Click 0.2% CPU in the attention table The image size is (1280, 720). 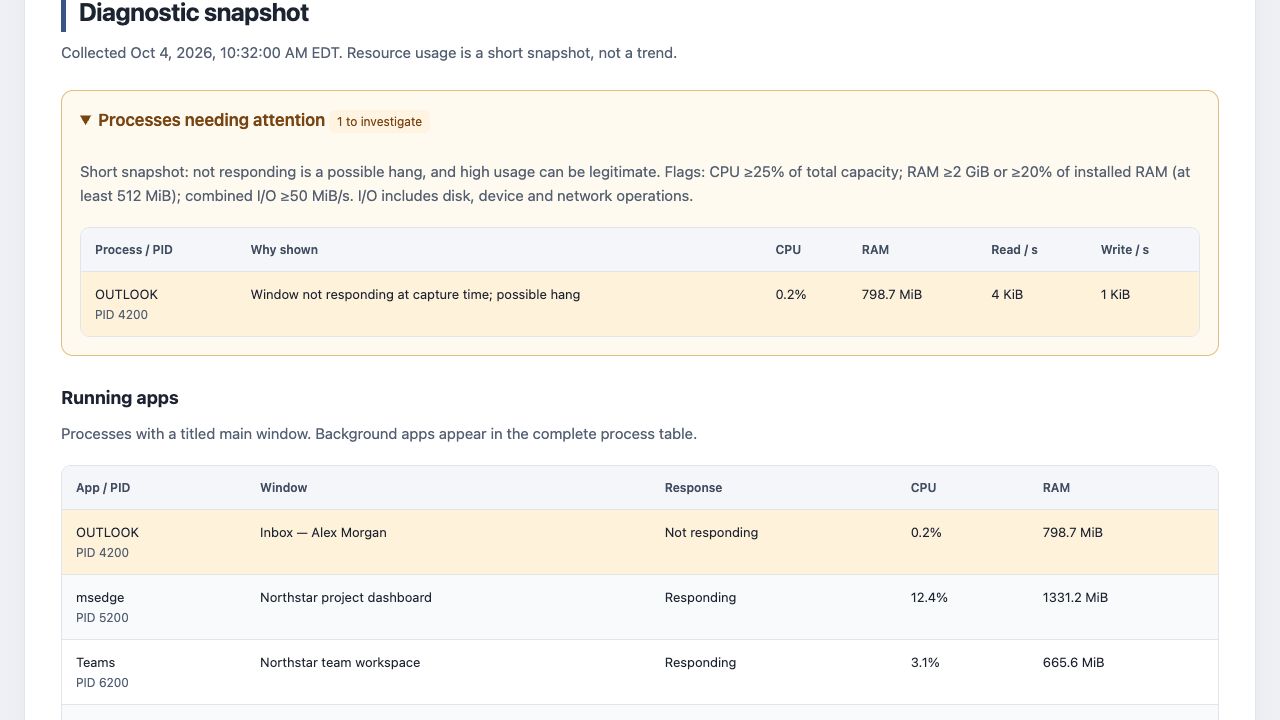[x=791, y=295]
